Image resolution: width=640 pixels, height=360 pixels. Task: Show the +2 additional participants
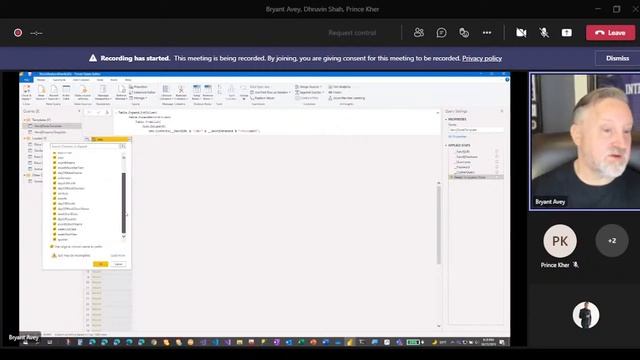(612, 241)
